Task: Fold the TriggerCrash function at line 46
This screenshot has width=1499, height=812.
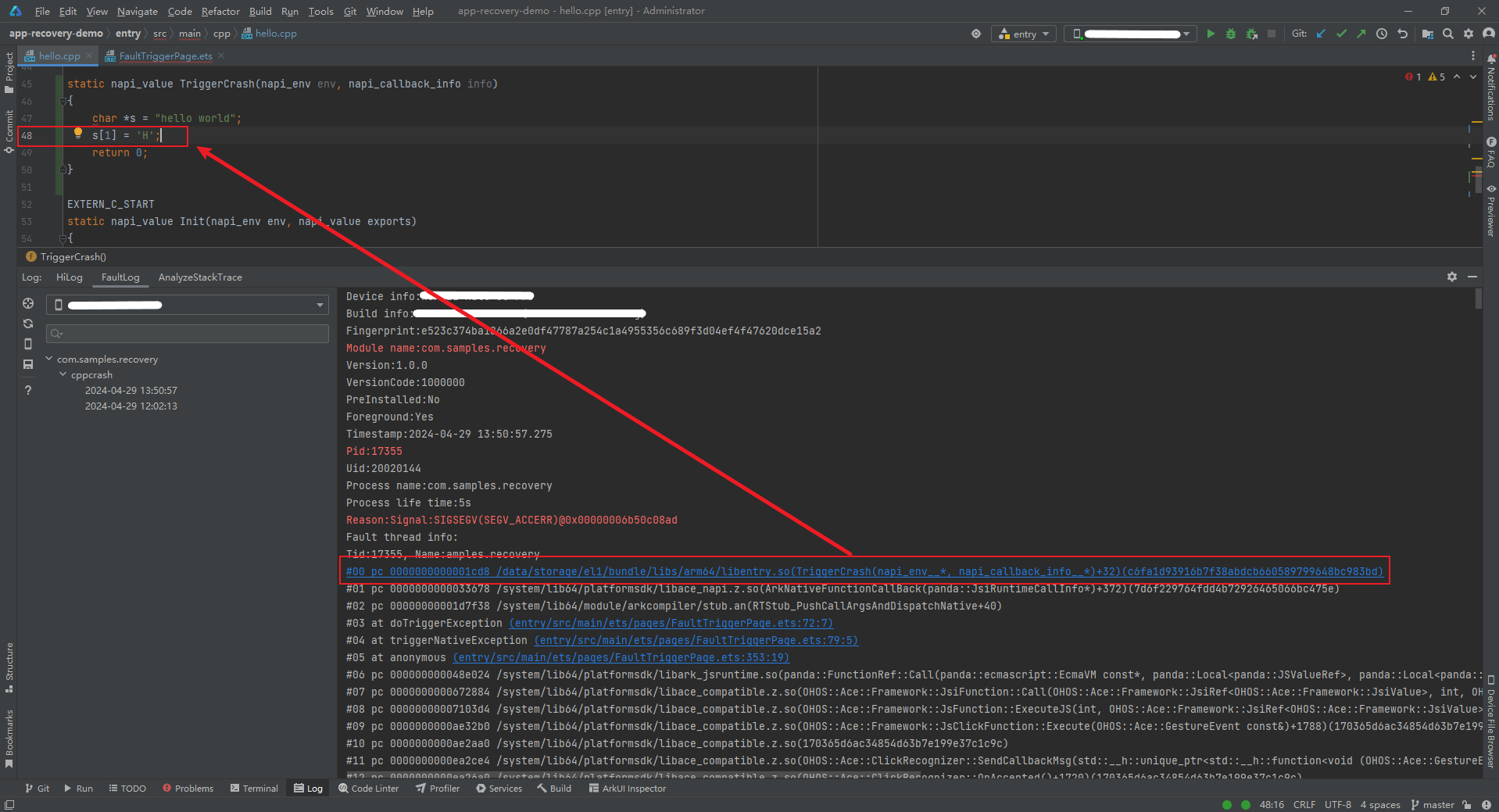Action: coord(62,101)
